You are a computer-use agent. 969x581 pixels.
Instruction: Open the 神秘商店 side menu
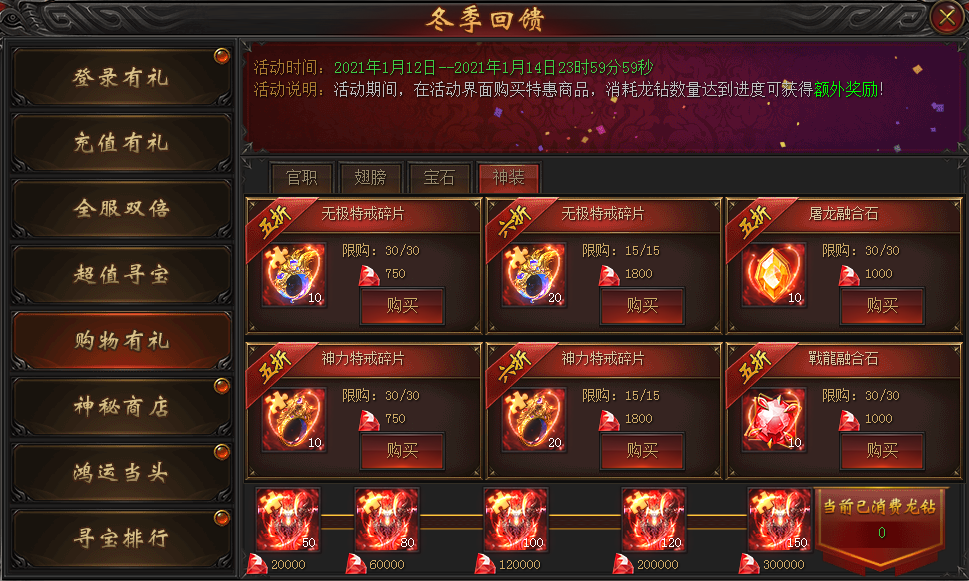[x=122, y=407]
